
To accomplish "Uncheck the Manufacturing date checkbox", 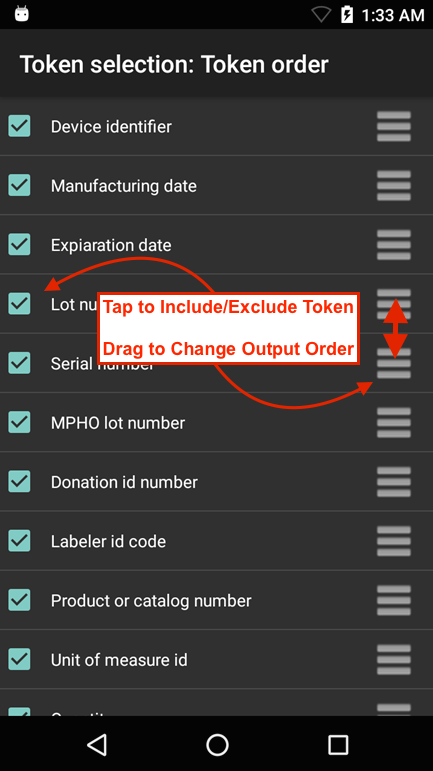I will pyautogui.click(x=19, y=185).
